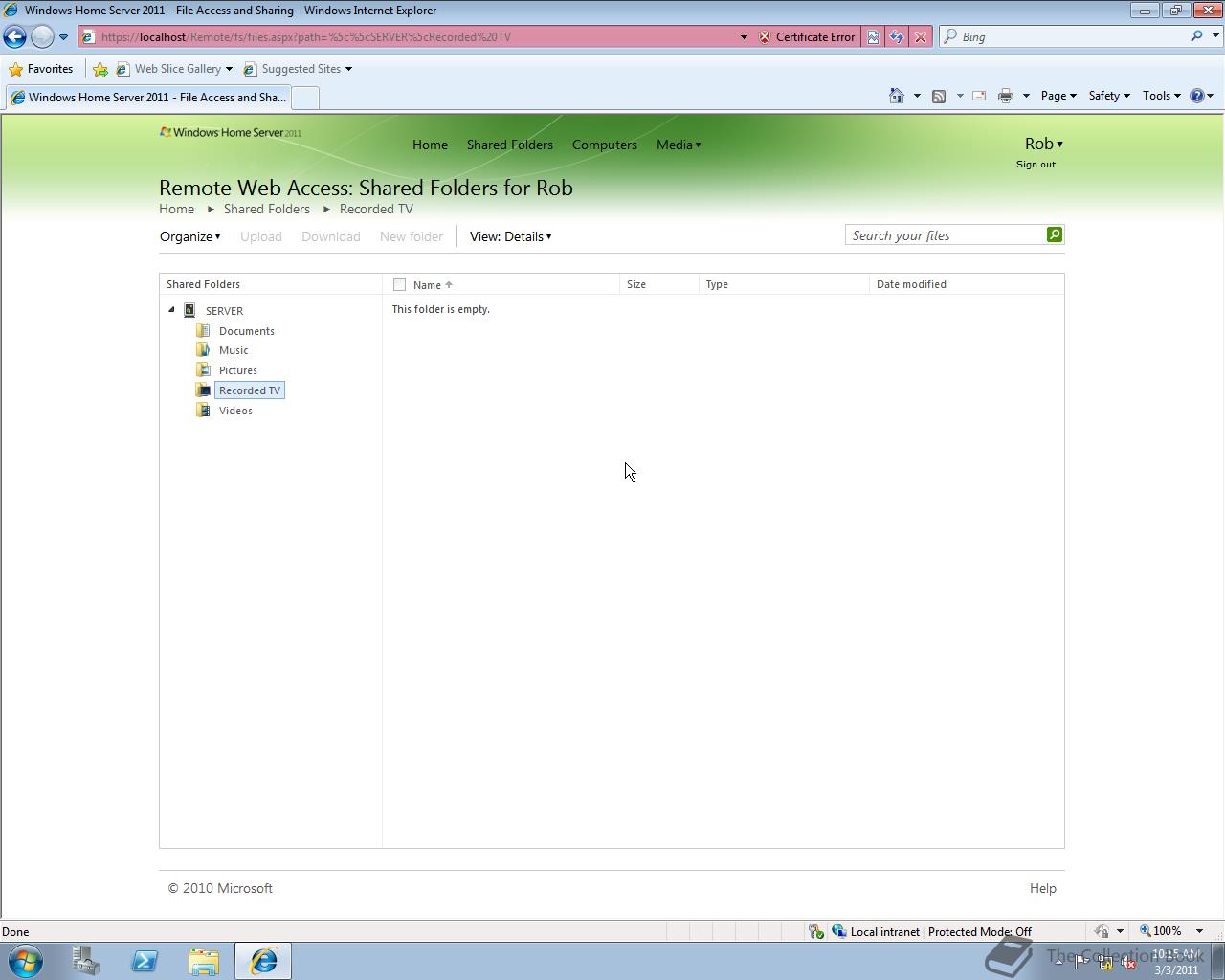
Task: Click the Print icon
Action: coord(1005,96)
